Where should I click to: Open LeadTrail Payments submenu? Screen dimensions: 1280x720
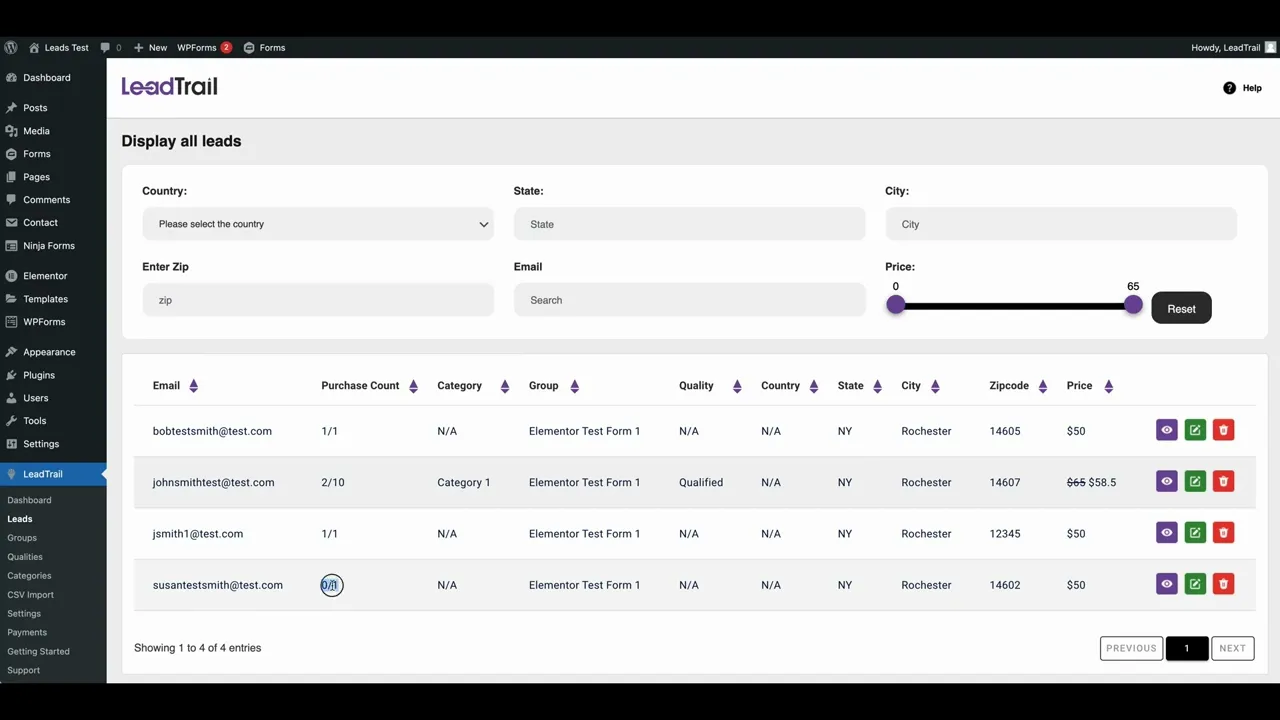click(x=27, y=632)
